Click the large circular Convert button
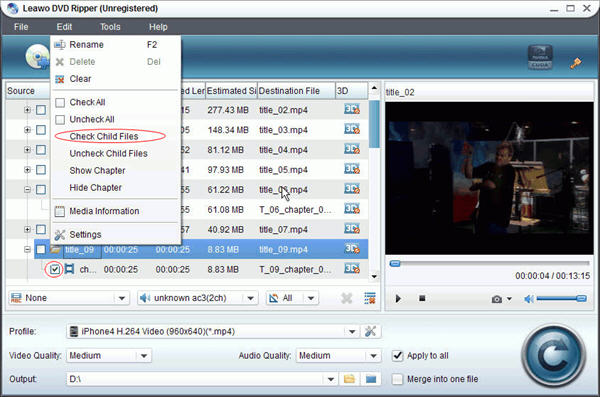Viewport: 600px width, 397px height. pos(554,356)
